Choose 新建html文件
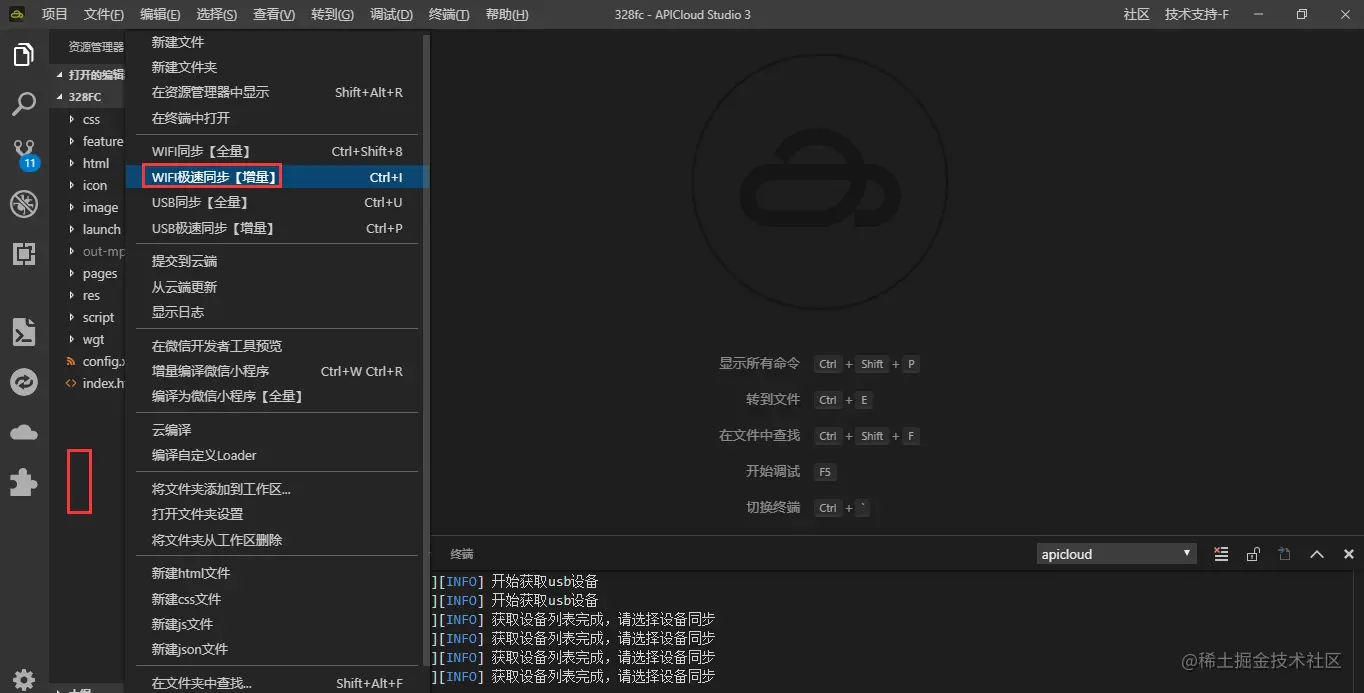The image size is (1364, 693). pos(277,573)
